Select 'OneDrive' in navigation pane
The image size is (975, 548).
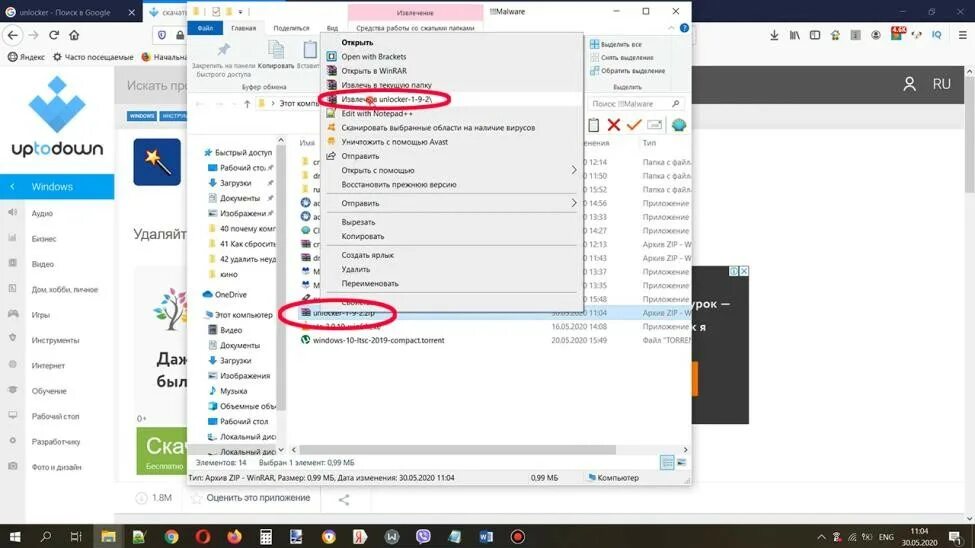coord(231,294)
